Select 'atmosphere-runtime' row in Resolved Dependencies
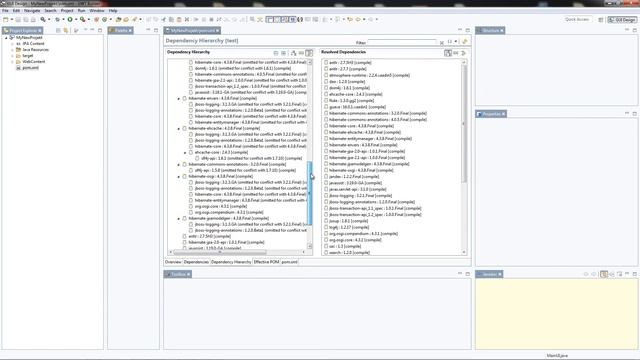Viewport: 640px width, 360px height. (367, 76)
